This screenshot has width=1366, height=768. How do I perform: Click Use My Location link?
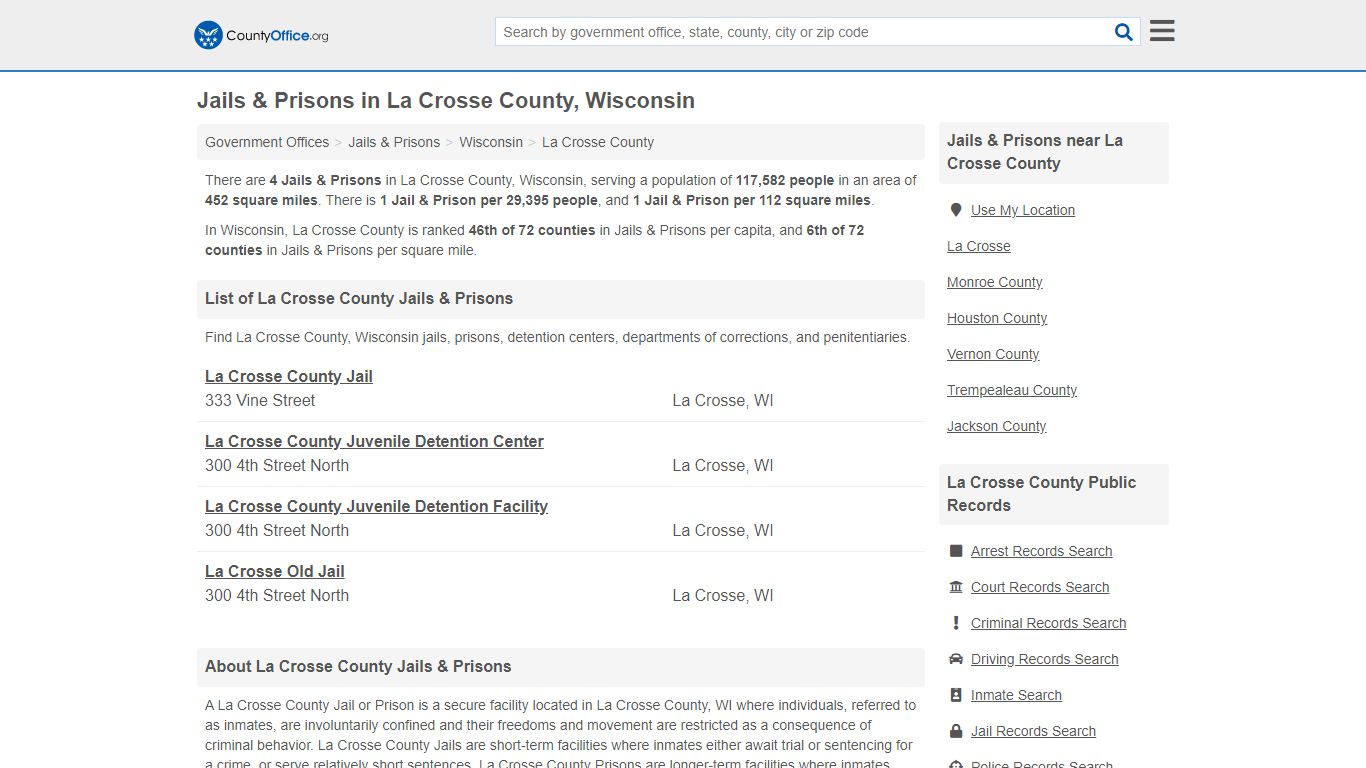click(x=1023, y=210)
